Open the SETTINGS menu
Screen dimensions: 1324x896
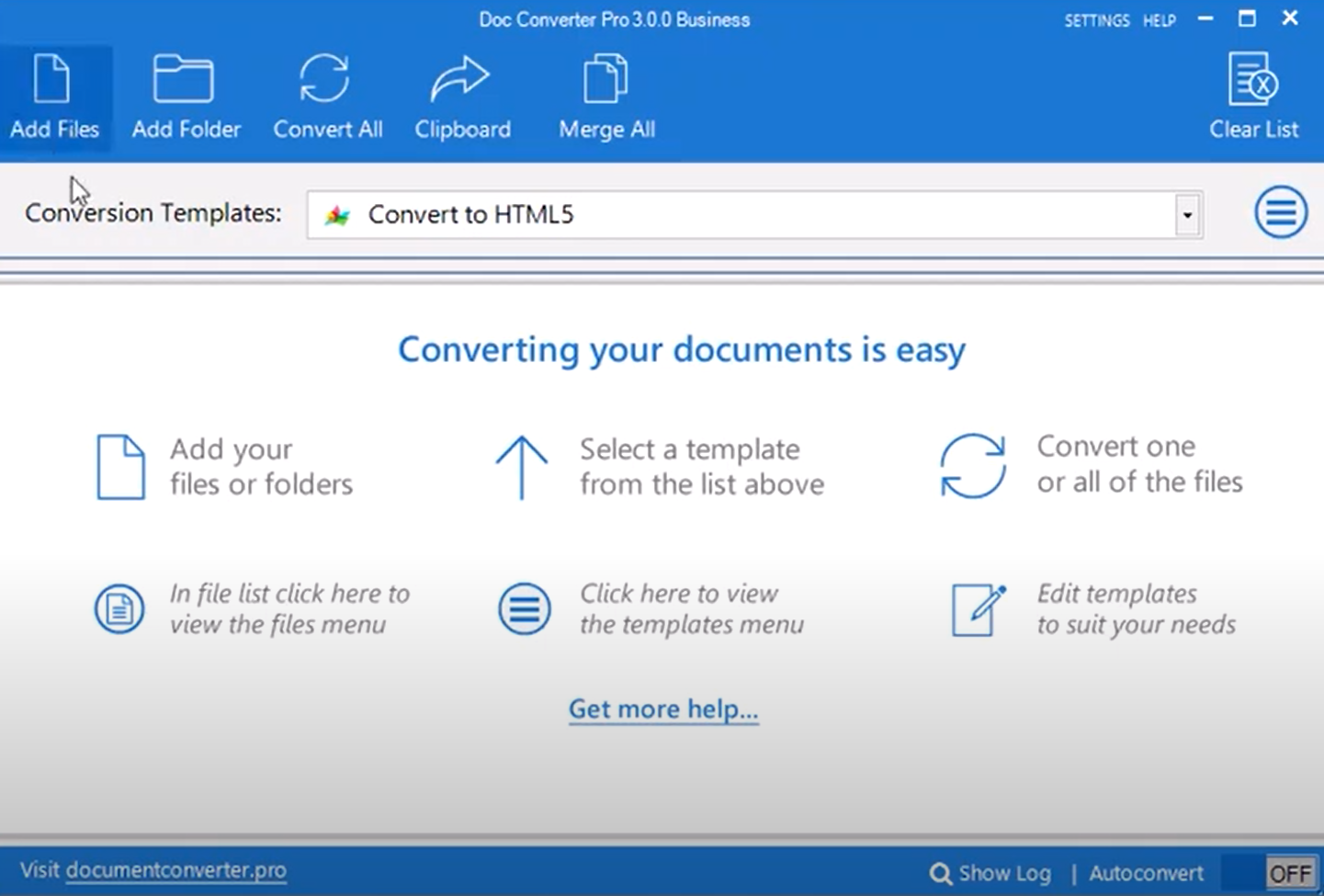pyautogui.click(x=1097, y=20)
